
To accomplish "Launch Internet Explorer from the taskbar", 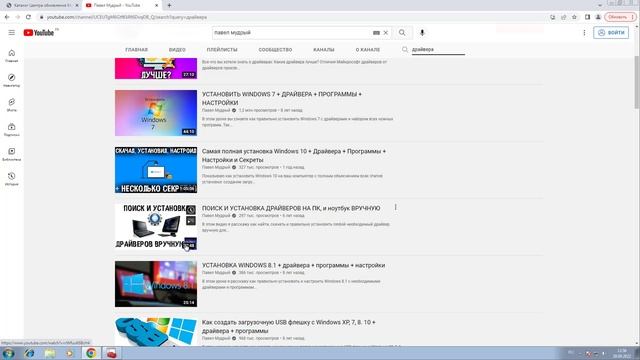I will click(29, 353).
